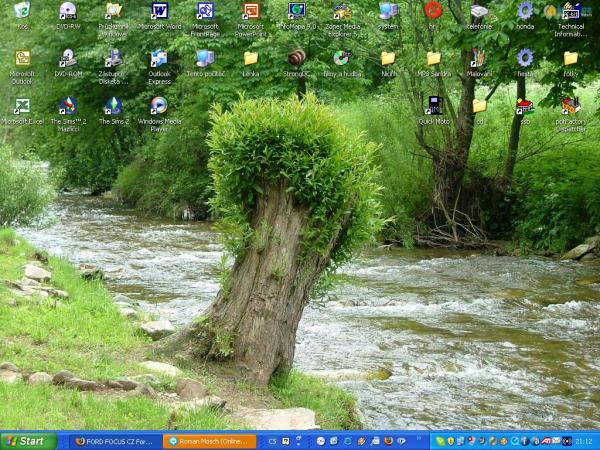Switch to the FORD FOCUS CZ taskbar window
600x450 pixels.
click(x=117, y=441)
